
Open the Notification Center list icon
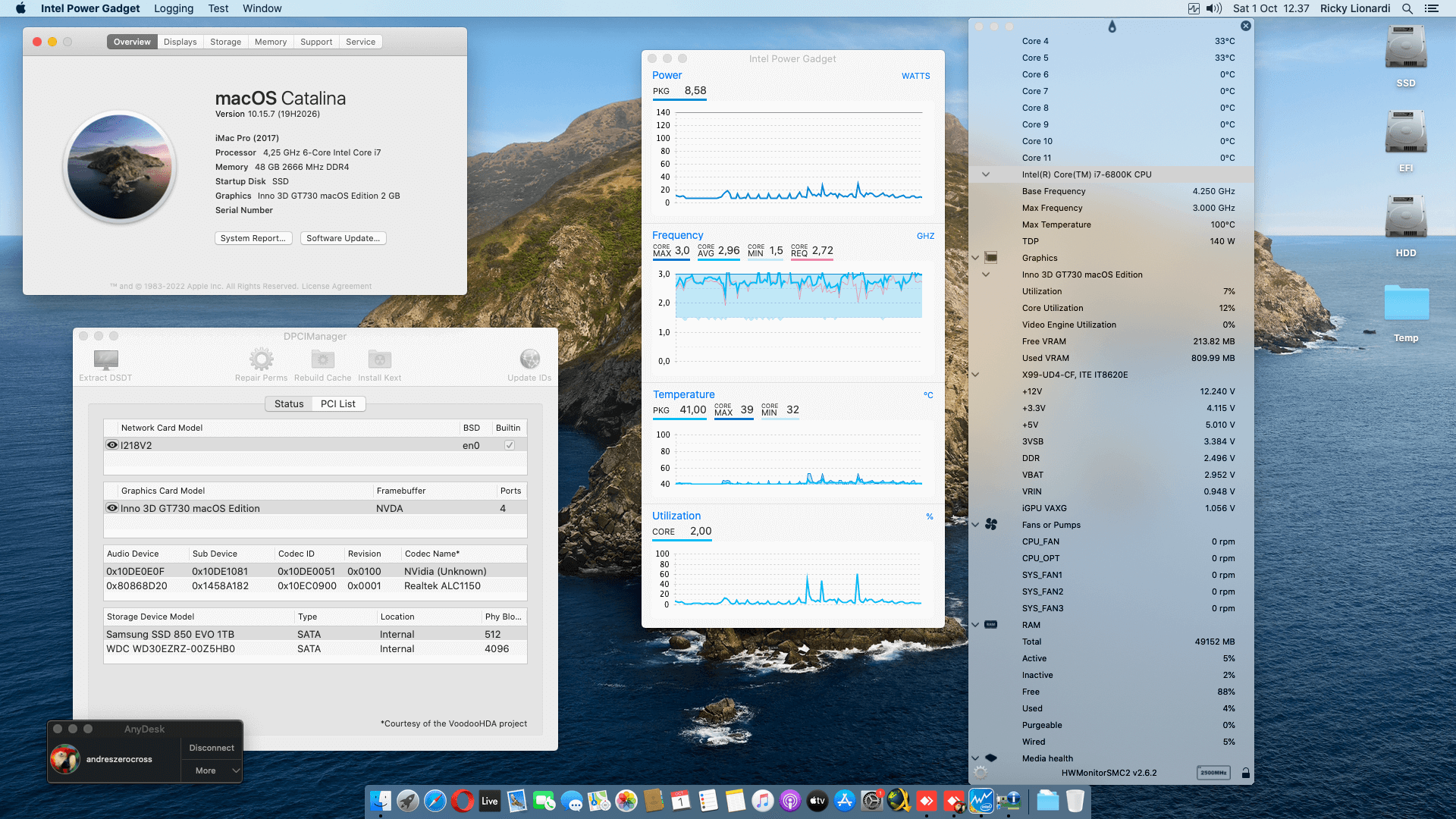[1432, 8]
